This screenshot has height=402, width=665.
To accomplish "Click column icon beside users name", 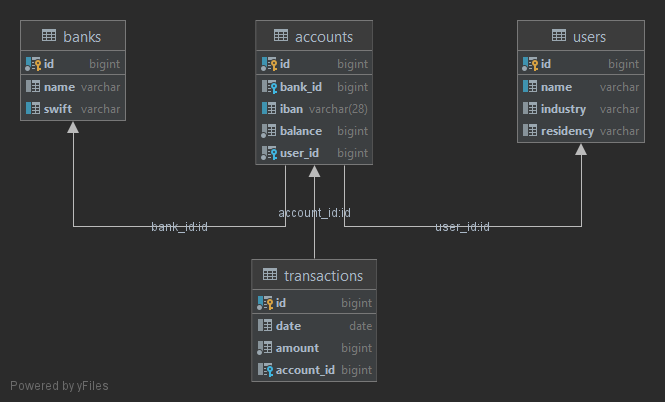I will coord(530,87).
